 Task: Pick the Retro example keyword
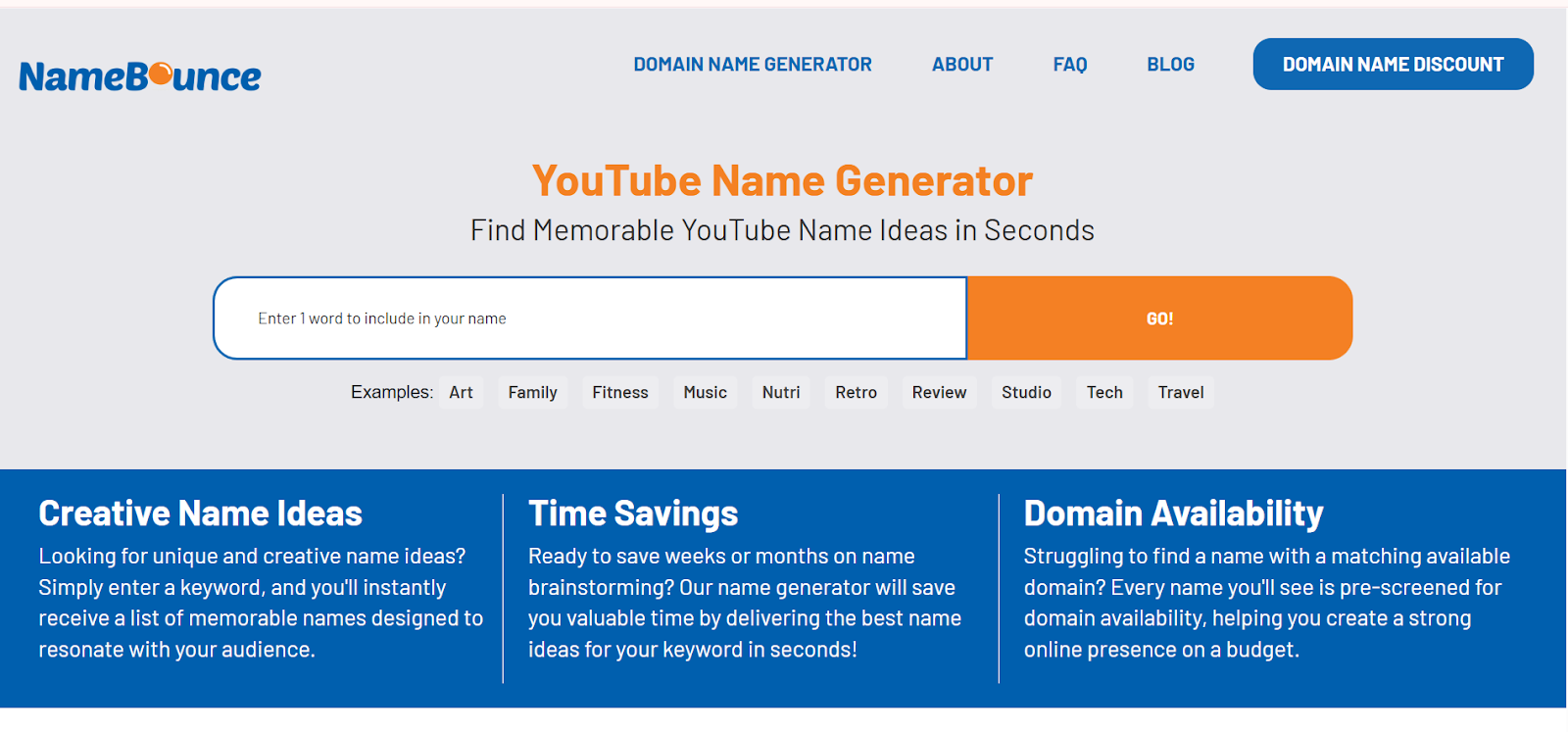coord(857,392)
